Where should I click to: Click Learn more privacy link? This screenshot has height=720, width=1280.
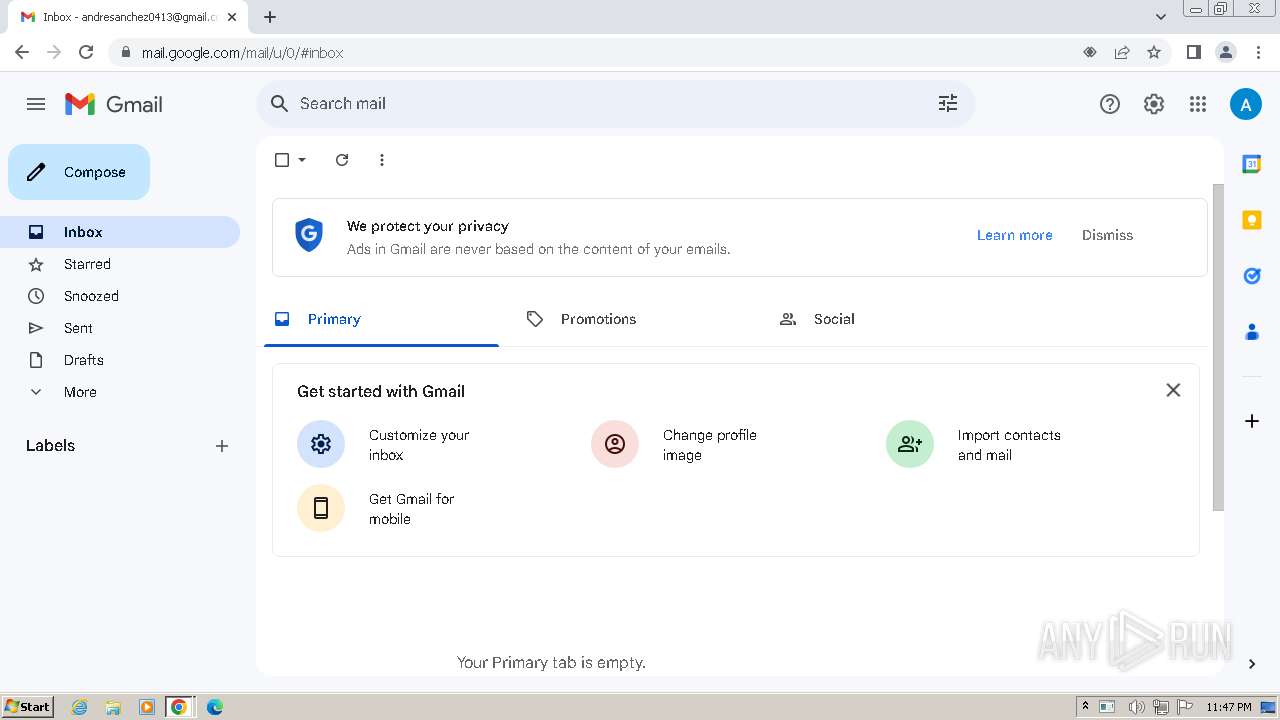(1014, 235)
